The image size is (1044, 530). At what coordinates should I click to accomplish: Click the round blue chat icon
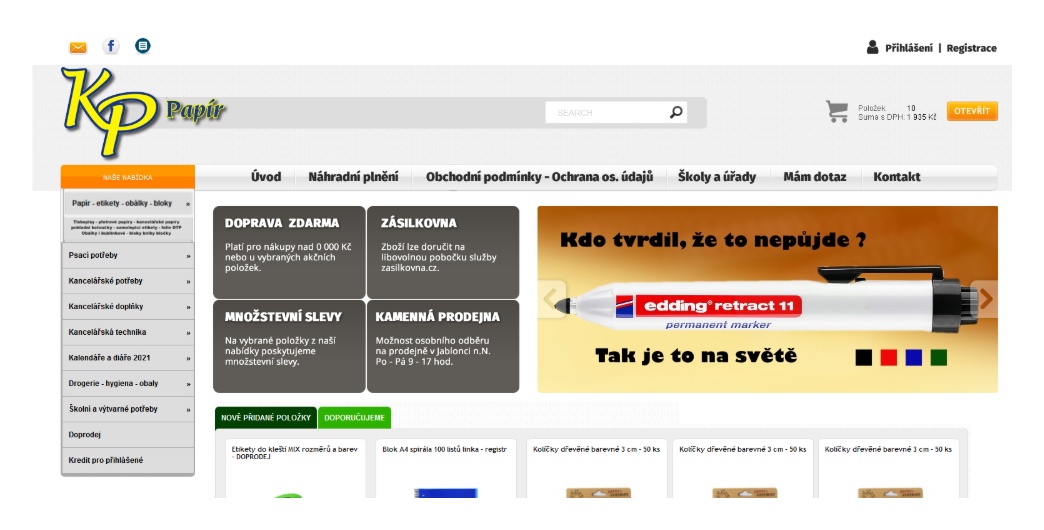pyautogui.click(x=143, y=46)
